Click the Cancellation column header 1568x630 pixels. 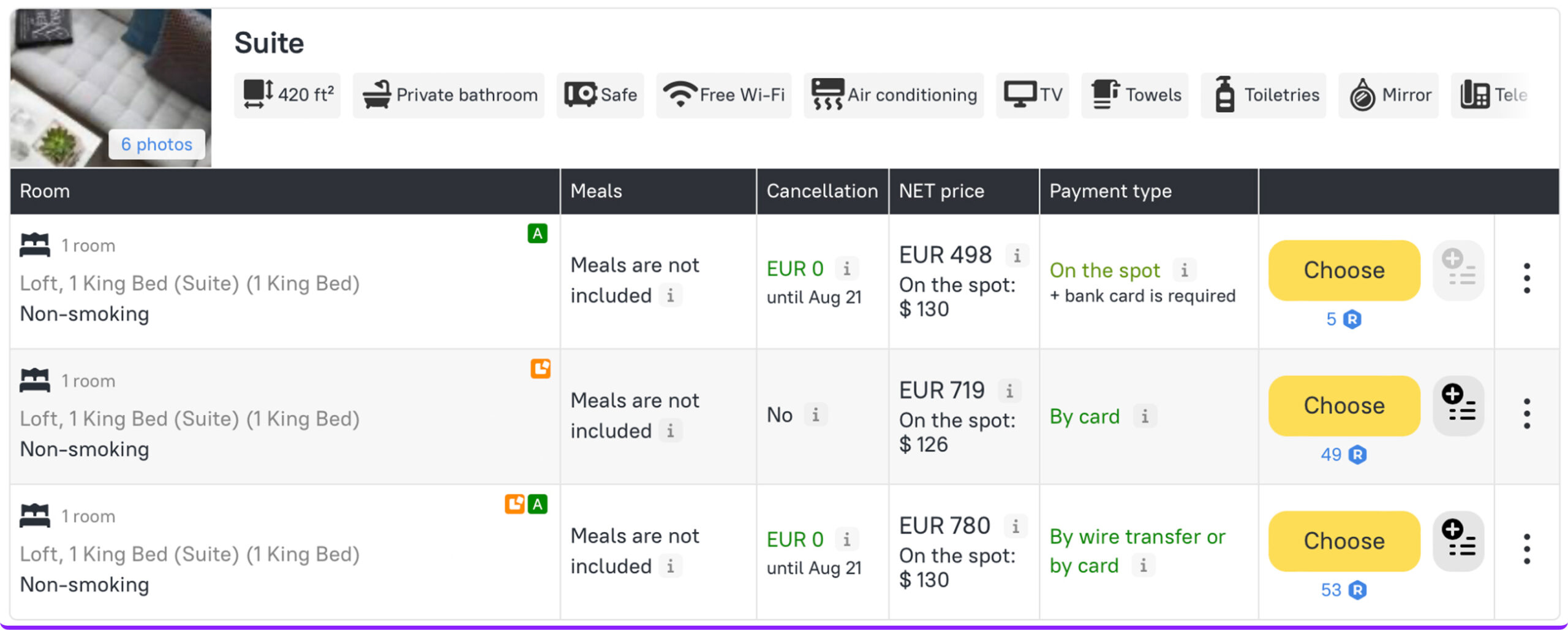click(x=822, y=191)
